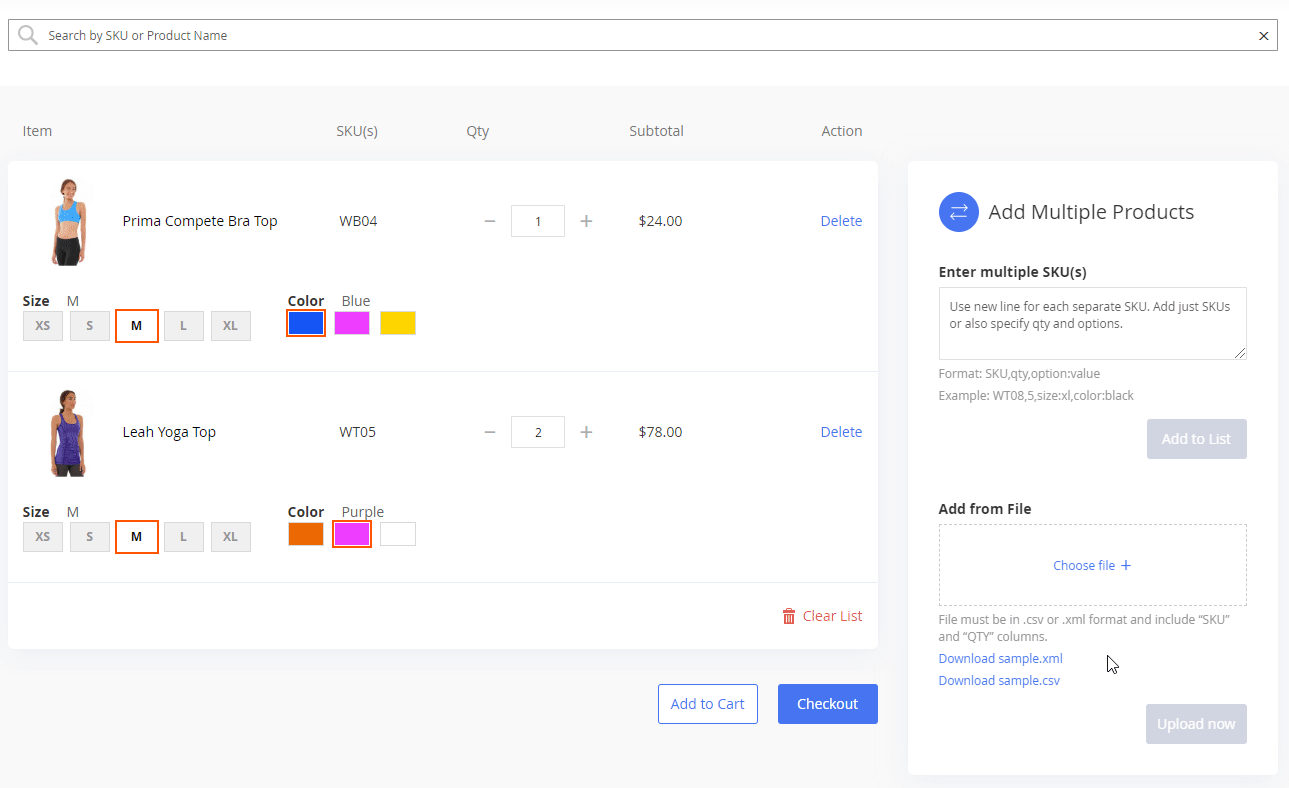Choose size L for Leah Yoga Top

coord(184,537)
